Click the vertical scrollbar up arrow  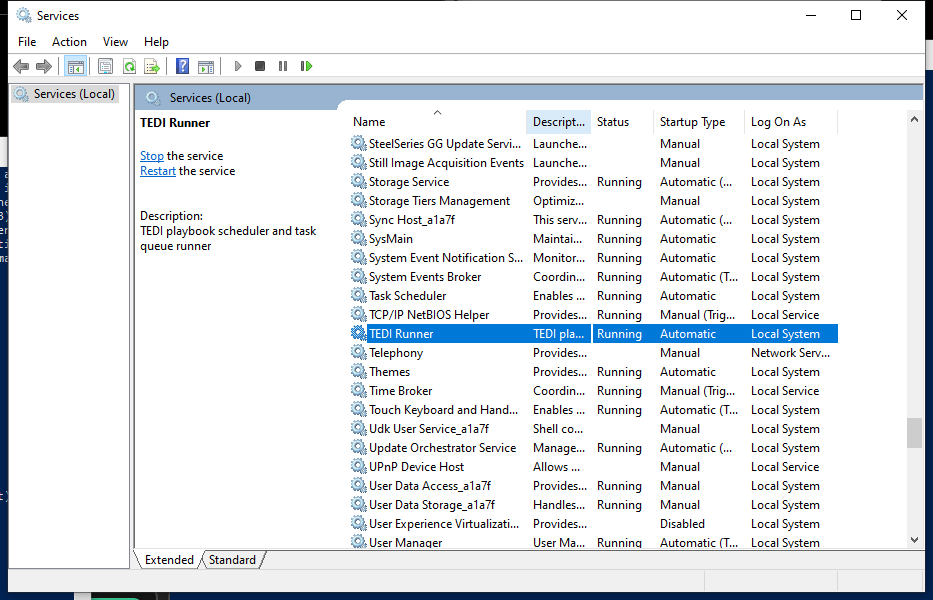pyautogui.click(x=915, y=120)
